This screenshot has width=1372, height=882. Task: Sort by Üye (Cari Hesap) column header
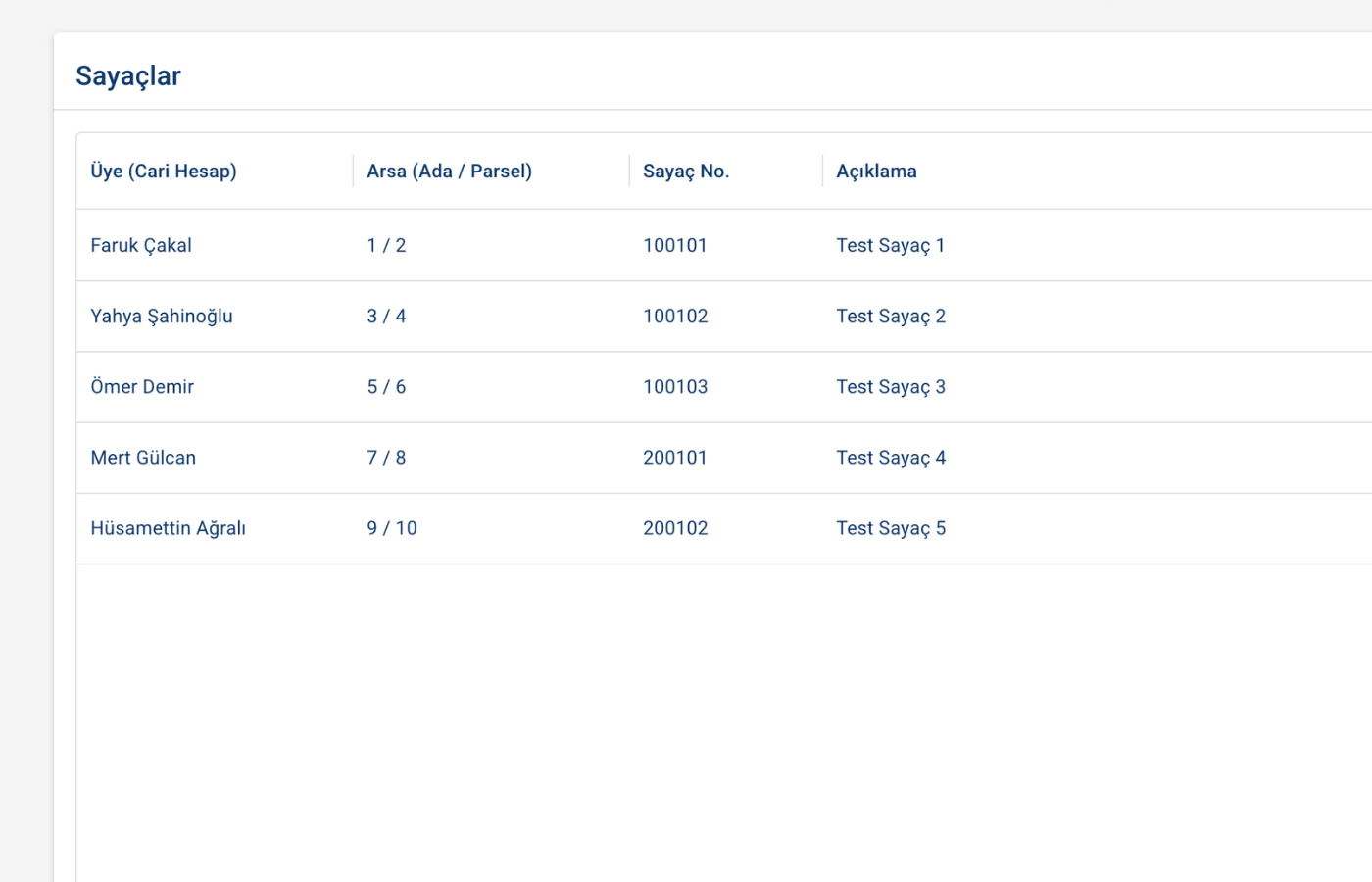click(164, 171)
